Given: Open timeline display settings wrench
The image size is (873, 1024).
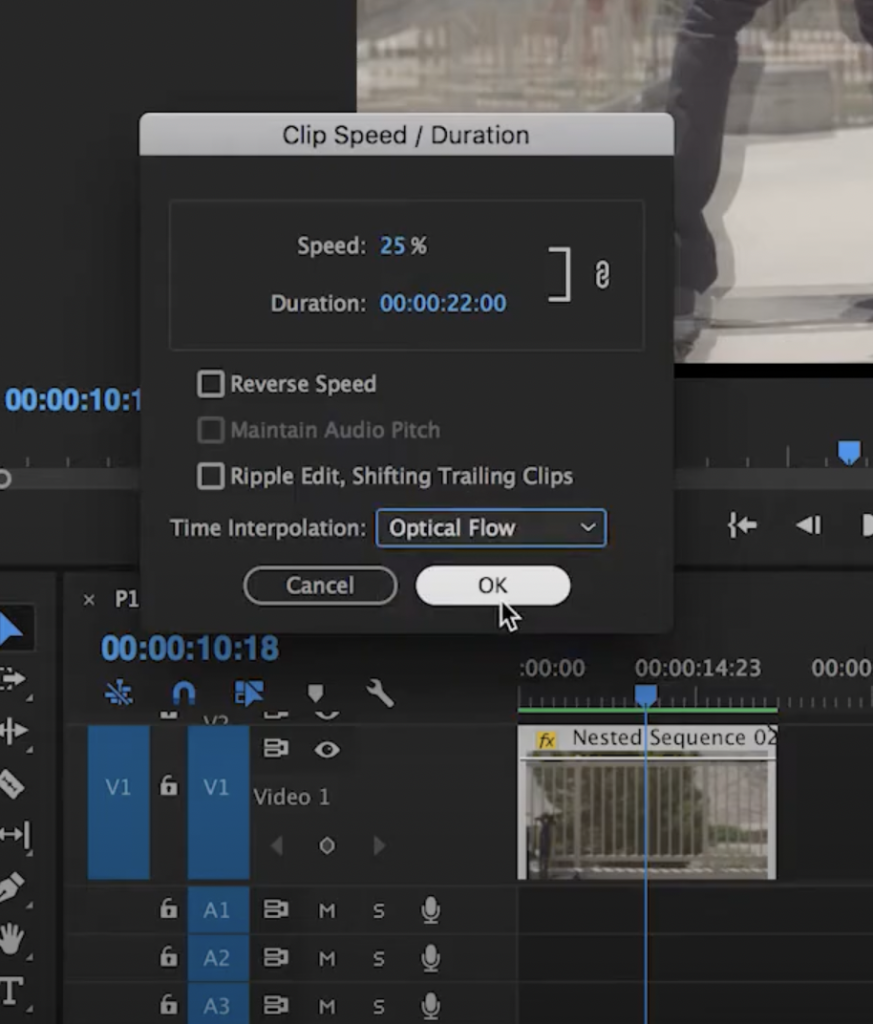Looking at the screenshot, I should [380, 692].
